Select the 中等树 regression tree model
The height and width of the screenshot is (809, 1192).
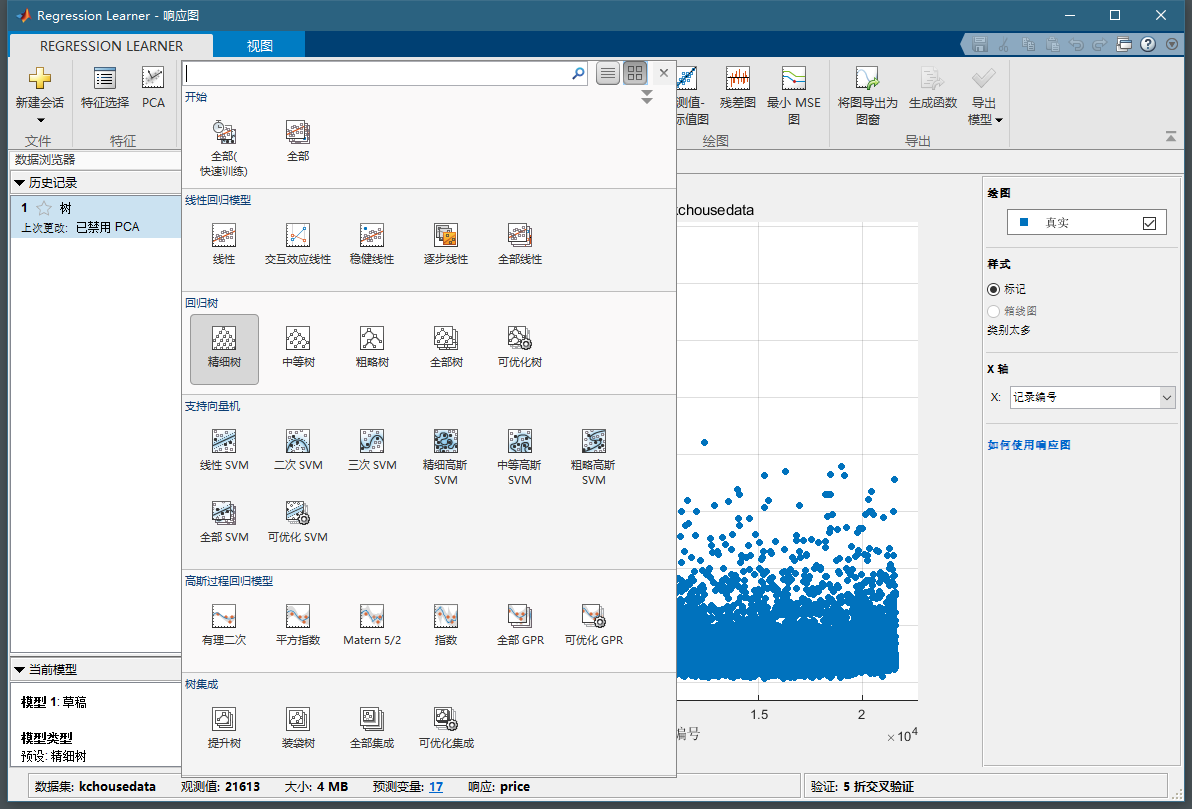(298, 346)
